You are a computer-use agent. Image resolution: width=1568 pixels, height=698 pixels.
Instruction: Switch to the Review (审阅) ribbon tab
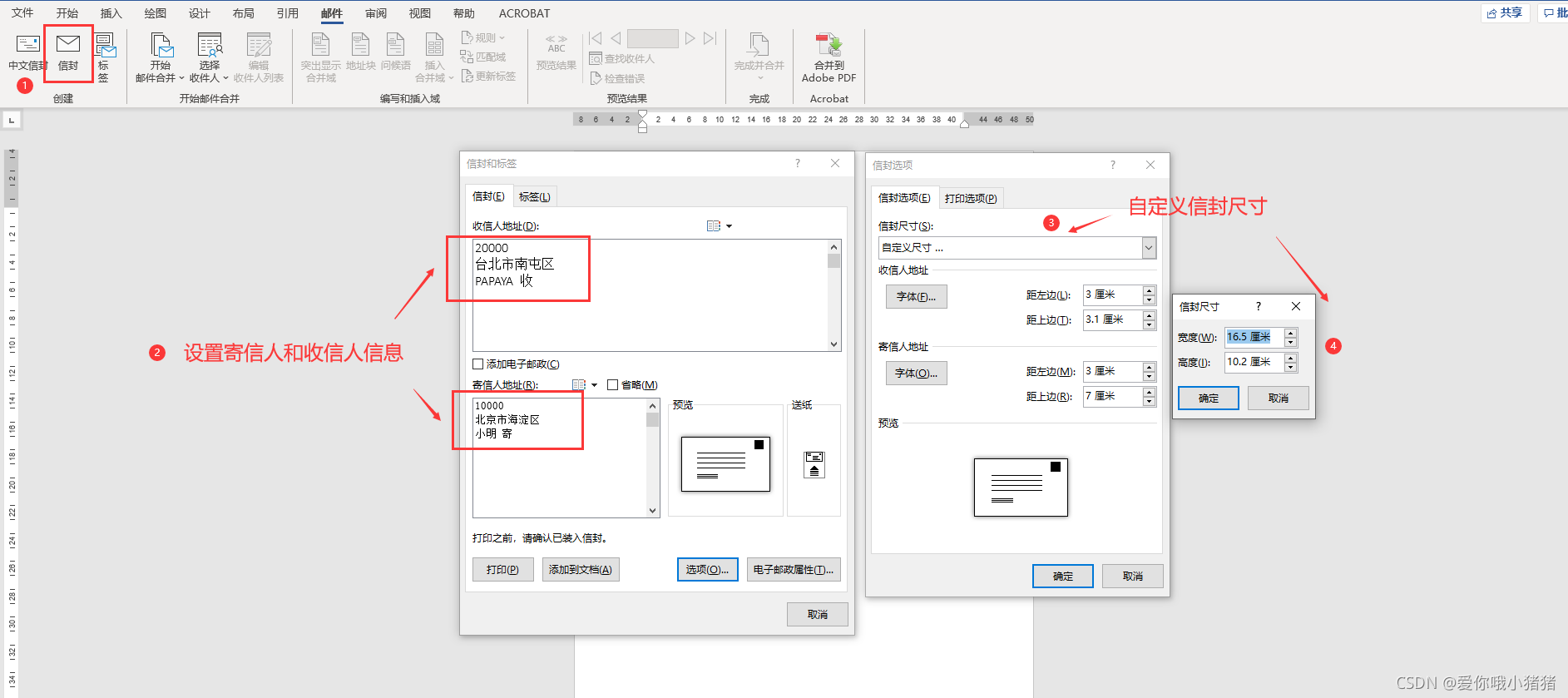pyautogui.click(x=375, y=12)
